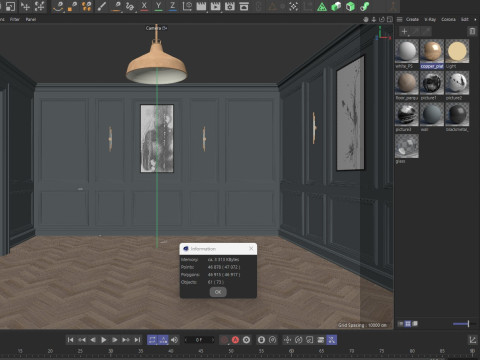Open the timeline graph icon
This screenshot has width=480, height=360.
click(x=473, y=340)
